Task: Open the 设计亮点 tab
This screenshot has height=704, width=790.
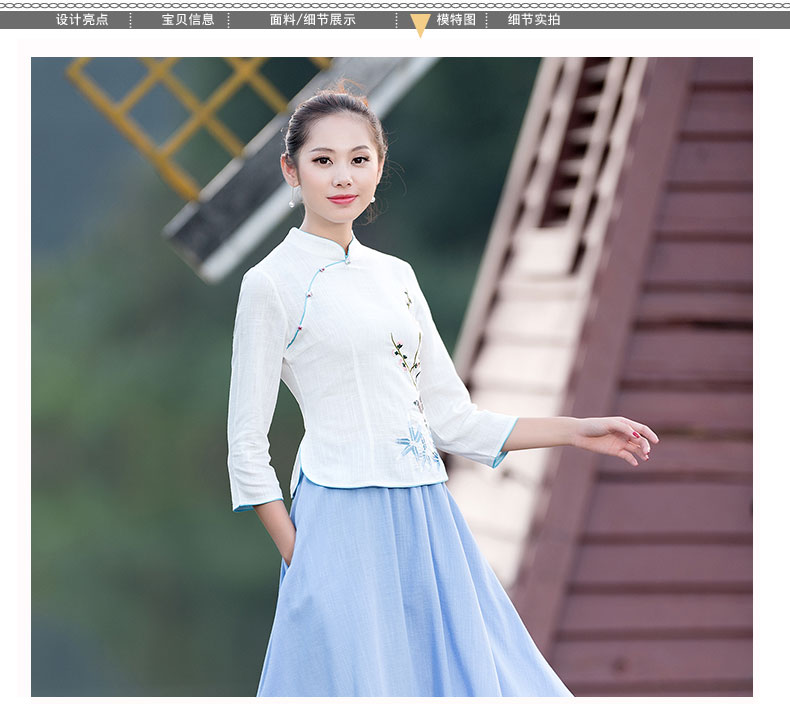Action: (82, 20)
